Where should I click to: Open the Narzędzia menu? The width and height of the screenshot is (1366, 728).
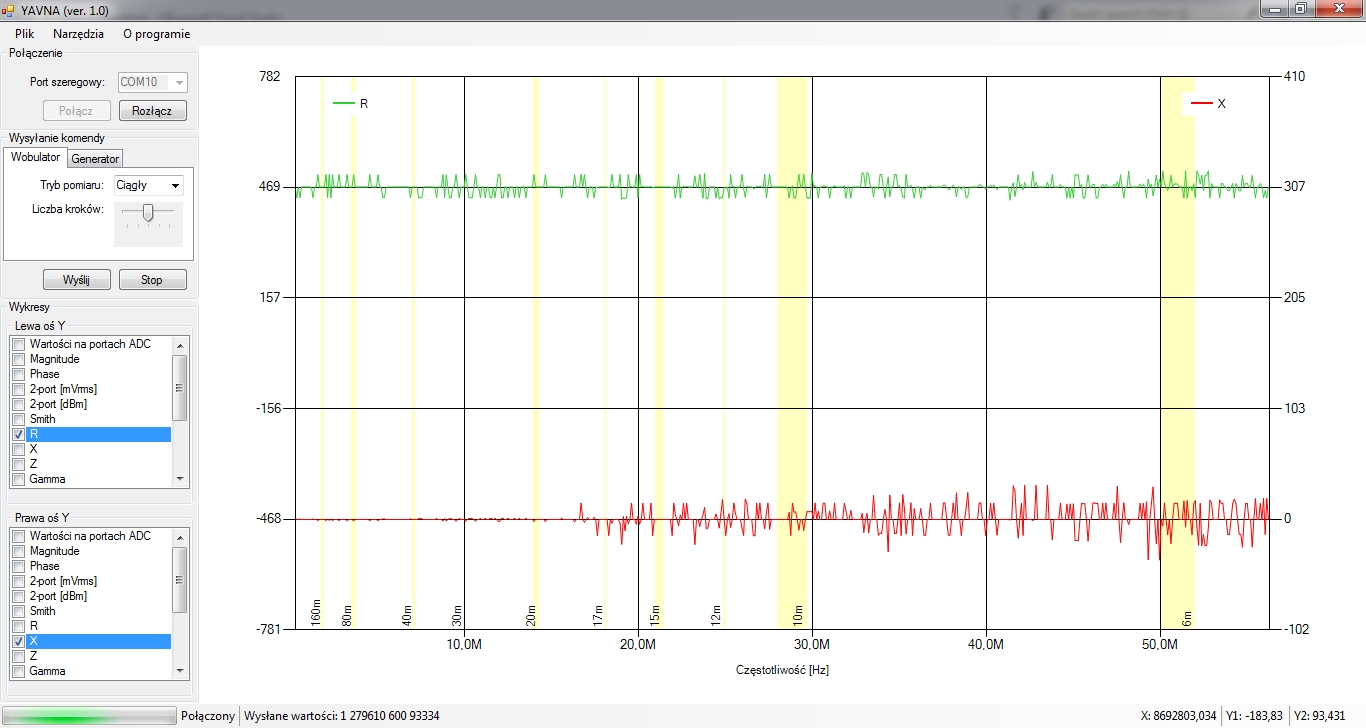tap(78, 33)
